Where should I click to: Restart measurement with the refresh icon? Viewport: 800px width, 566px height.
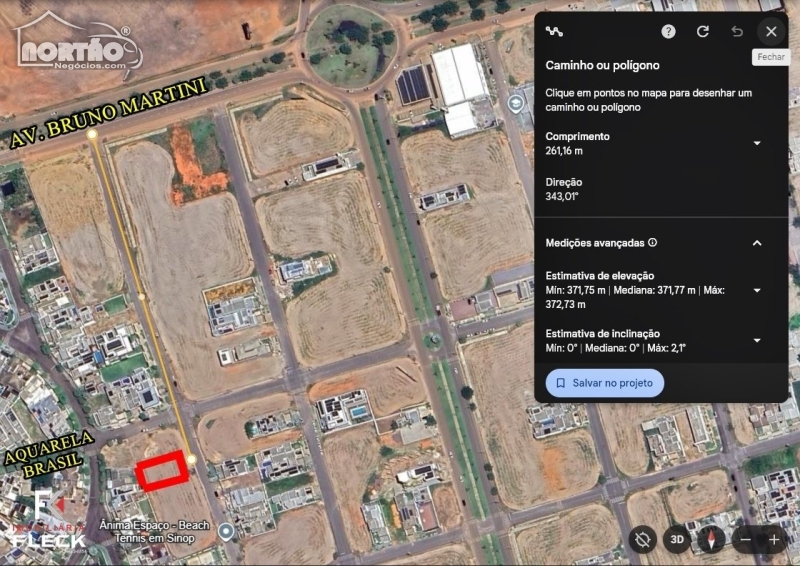click(x=703, y=32)
